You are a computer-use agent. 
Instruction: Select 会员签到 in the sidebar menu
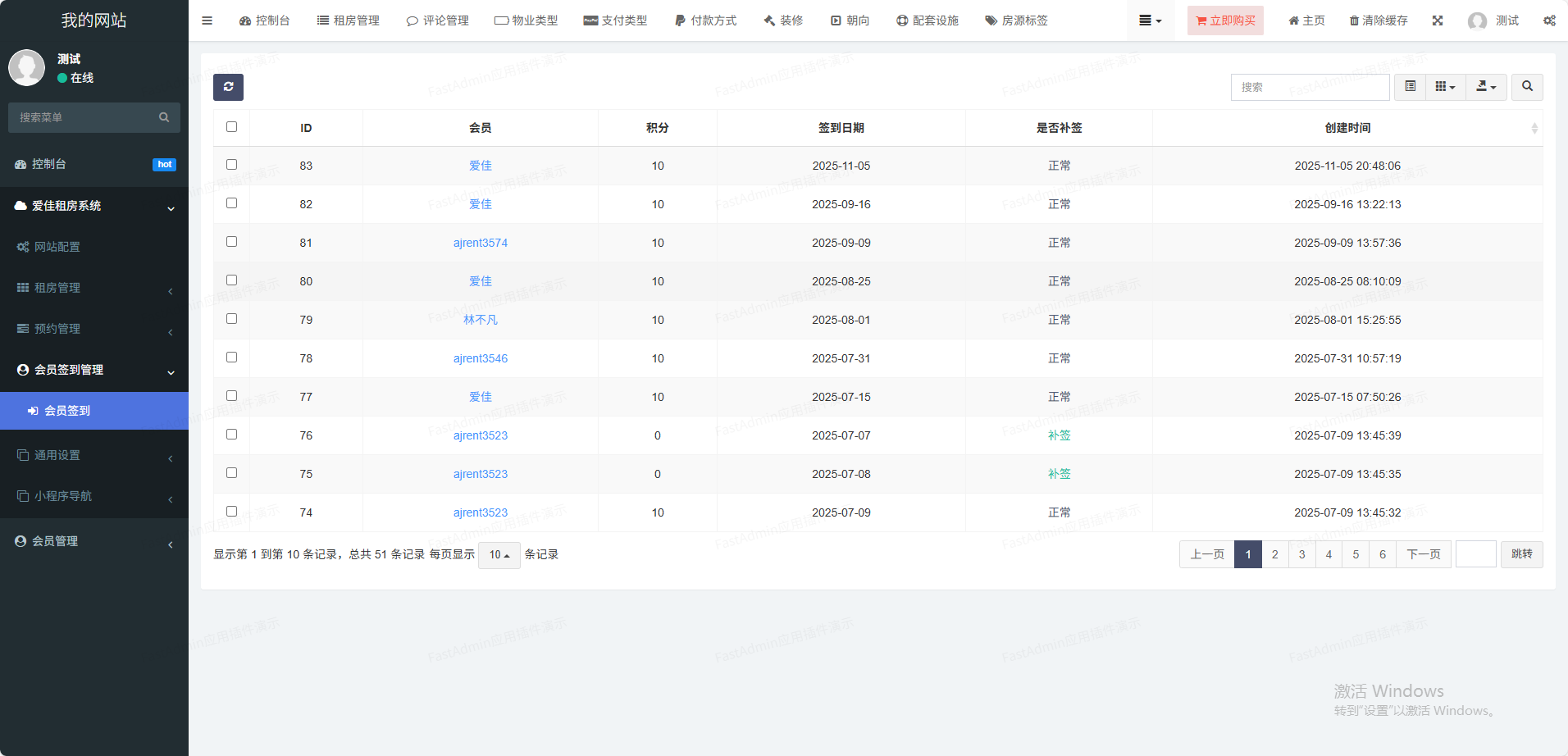pyautogui.click(x=67, y=411)
